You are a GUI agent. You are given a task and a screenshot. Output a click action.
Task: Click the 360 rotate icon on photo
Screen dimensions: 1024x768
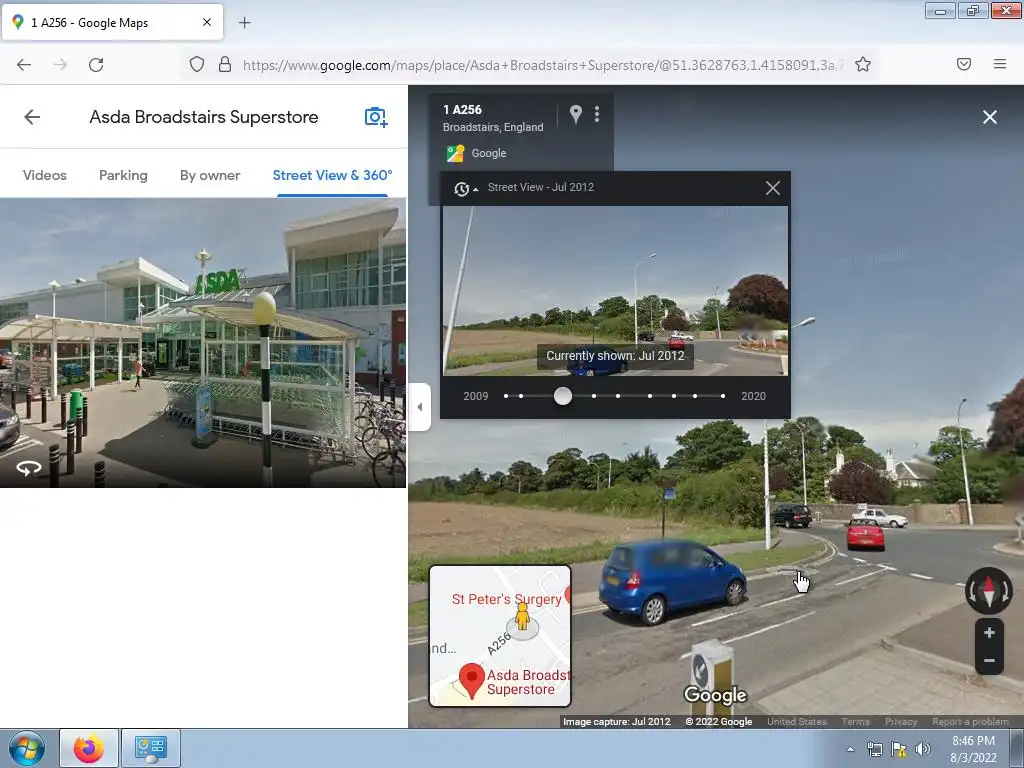28,468
